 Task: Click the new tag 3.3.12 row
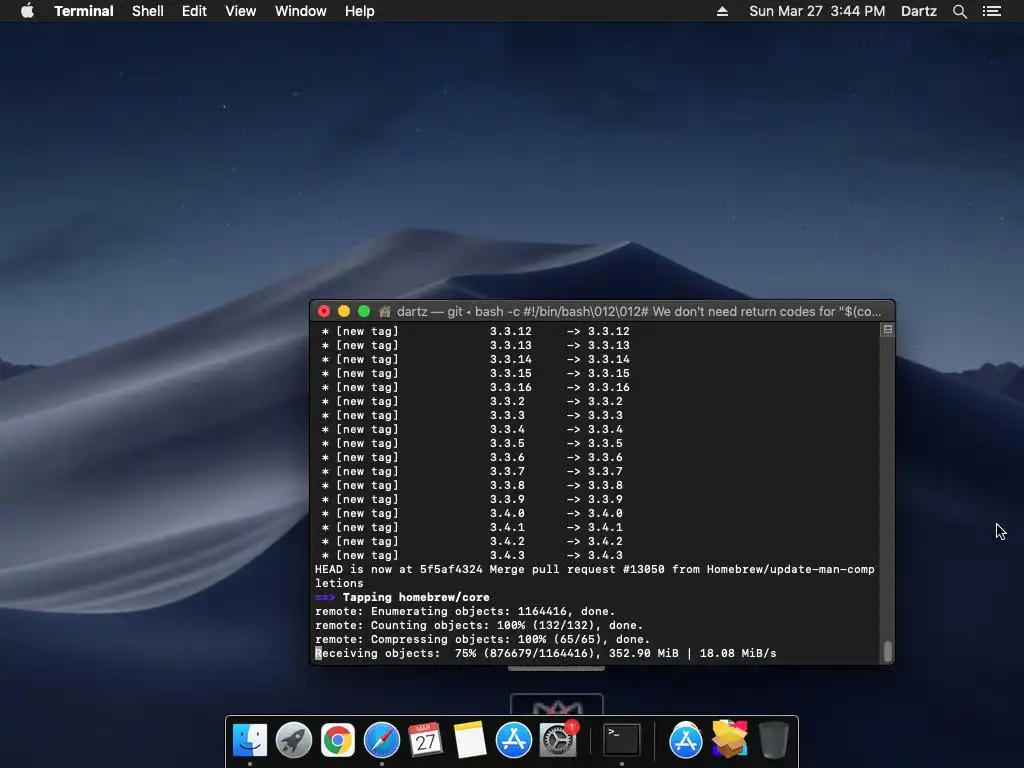pyautogui.click(x=475, y=331)
